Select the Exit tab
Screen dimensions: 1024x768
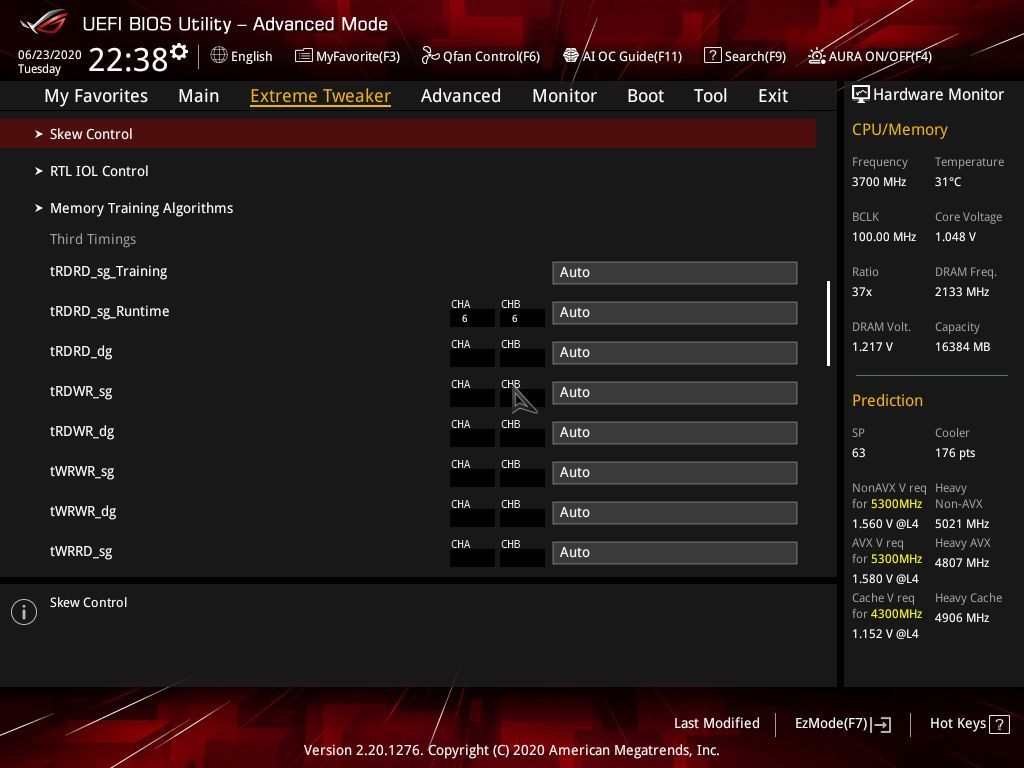tap(773, 96)
